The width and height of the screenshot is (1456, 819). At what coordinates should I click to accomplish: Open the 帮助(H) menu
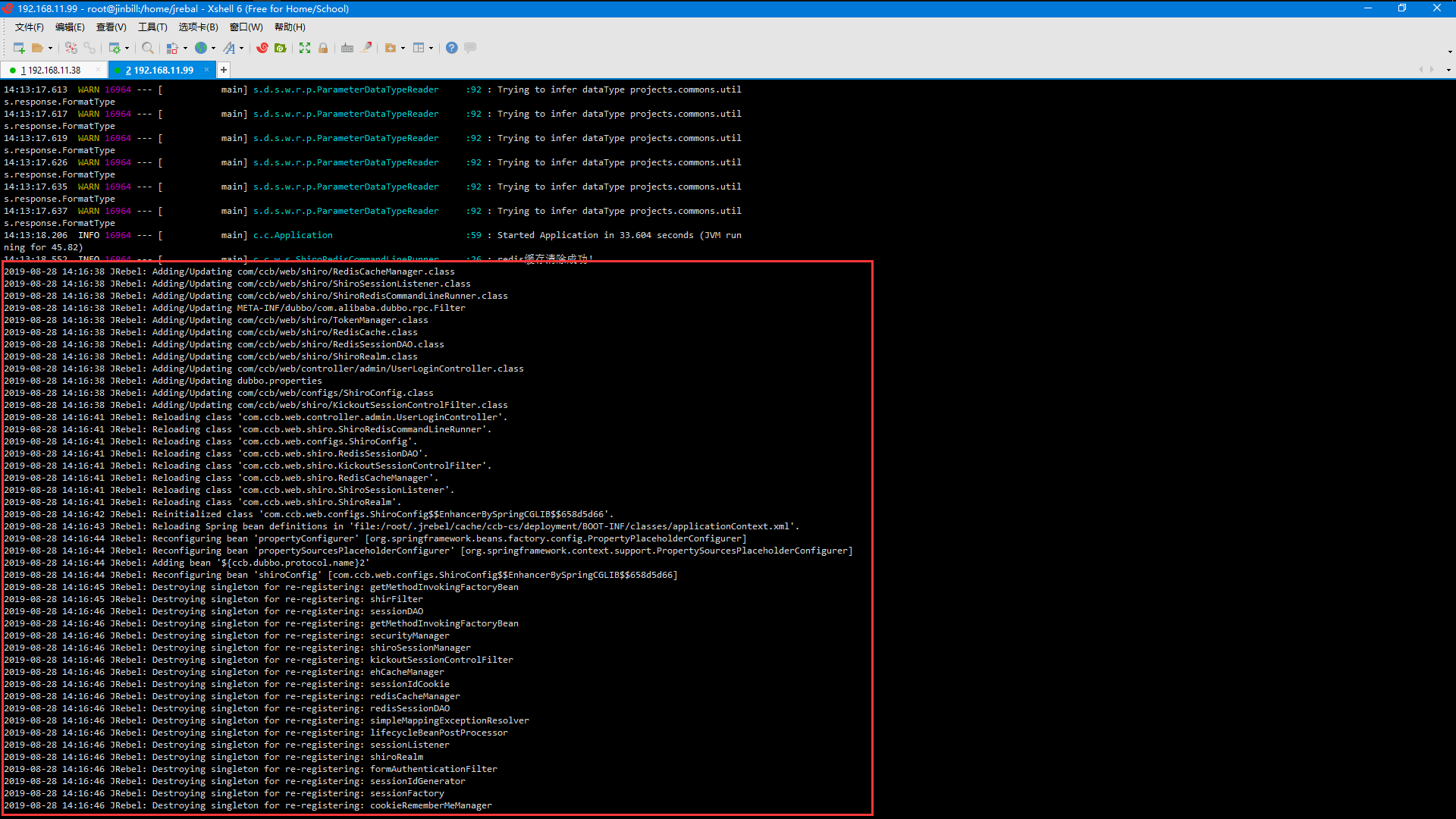[x=290, y=27]
